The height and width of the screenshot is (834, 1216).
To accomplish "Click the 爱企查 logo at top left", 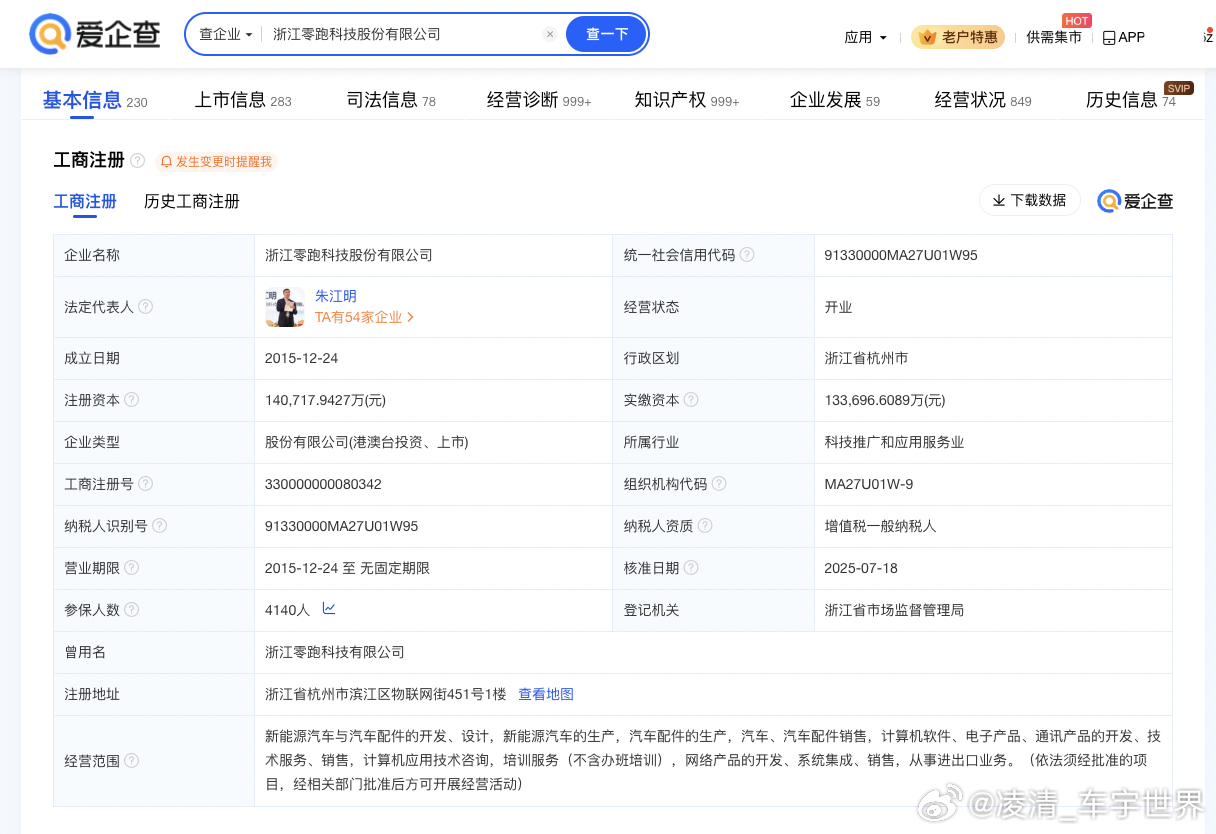I will click(95, 35).
